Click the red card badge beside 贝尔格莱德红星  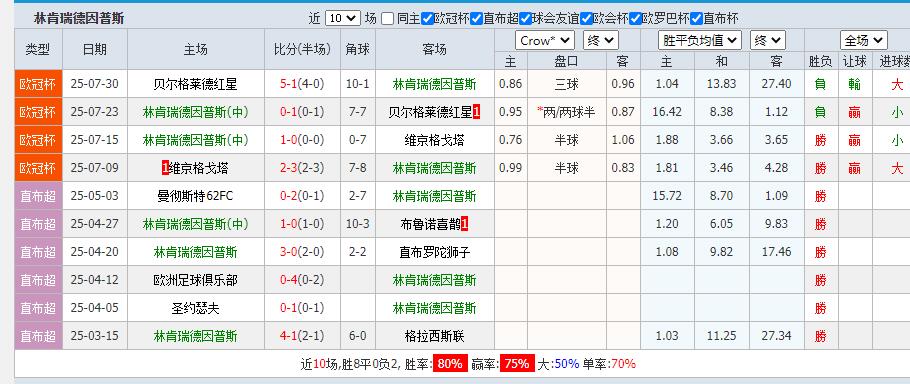pyautogui.click(x=476, y=112)
